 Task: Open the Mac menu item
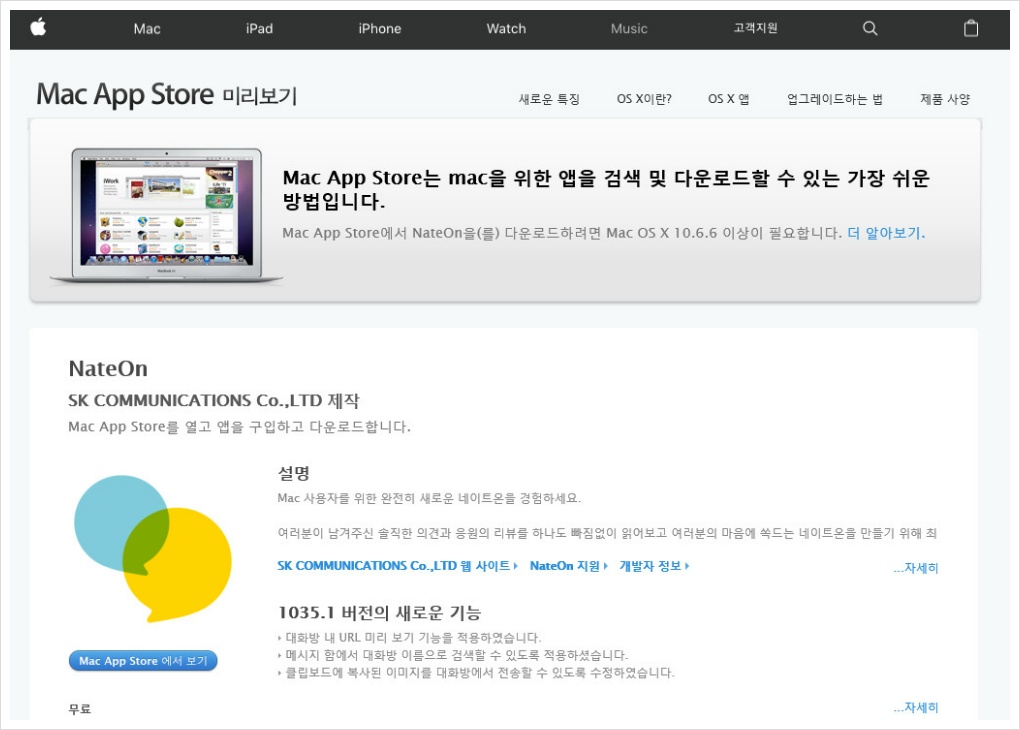tap(147, 29)
